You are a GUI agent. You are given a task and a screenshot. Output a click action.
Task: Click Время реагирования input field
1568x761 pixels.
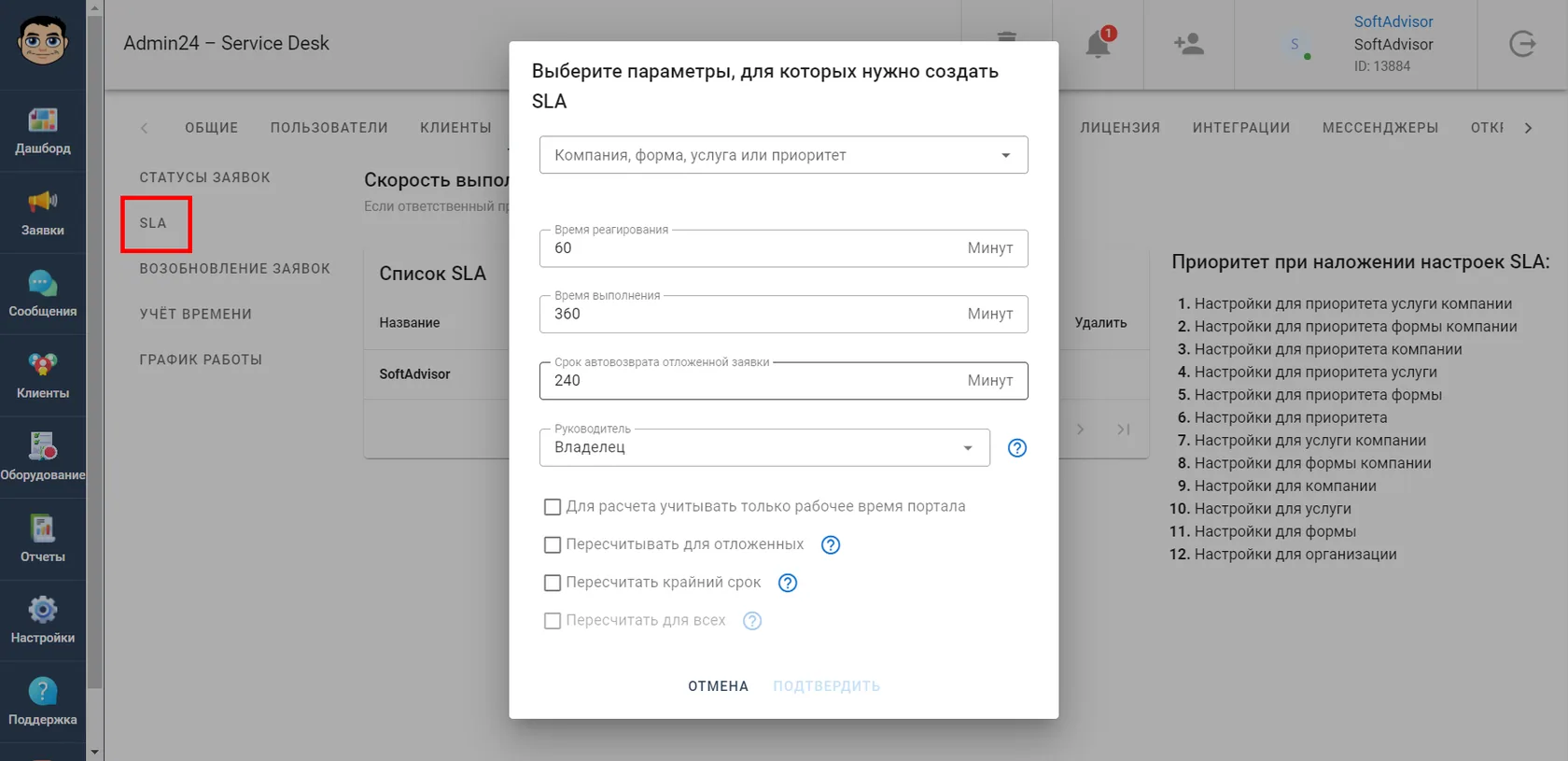(x=784, y=248)
